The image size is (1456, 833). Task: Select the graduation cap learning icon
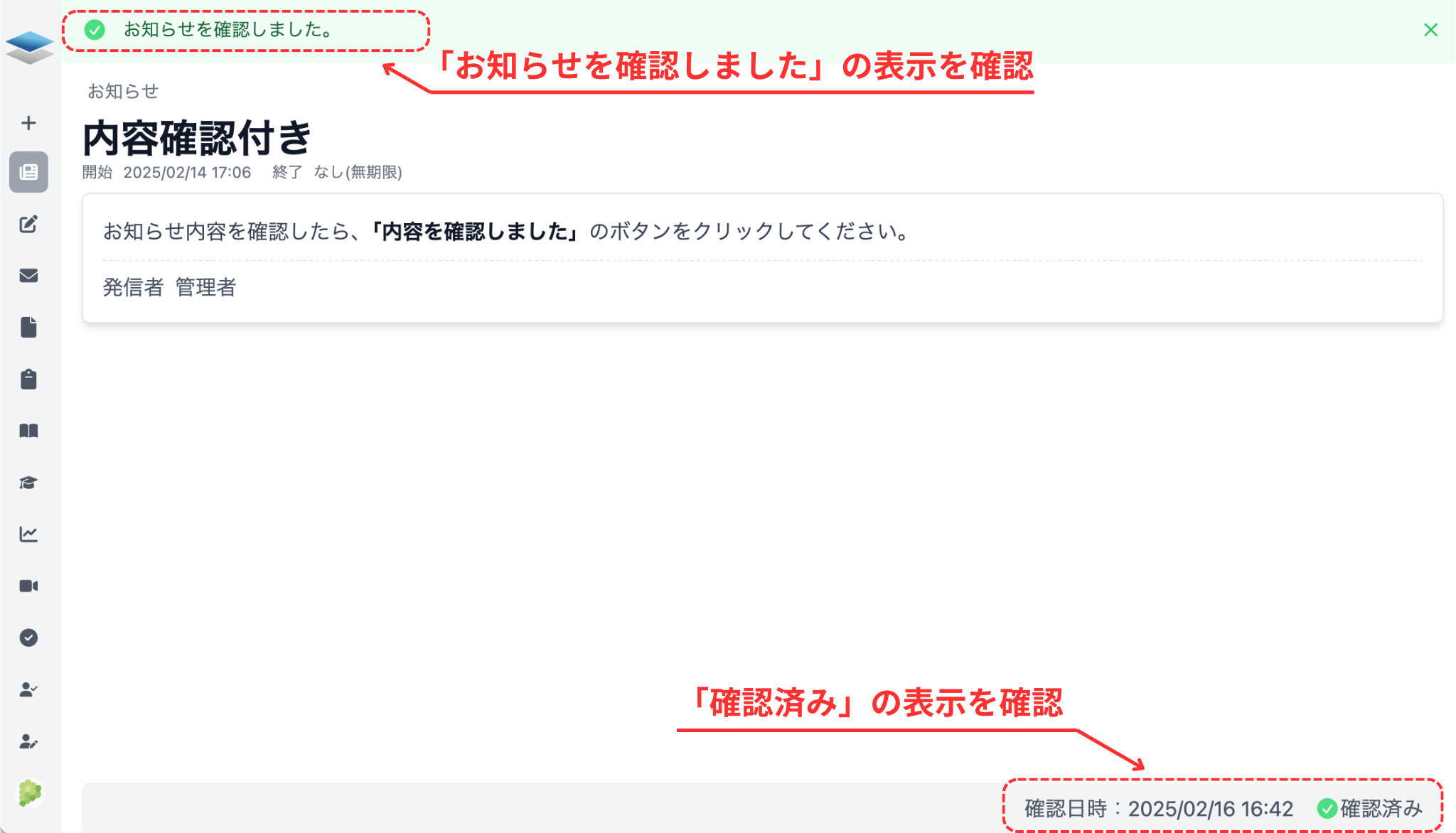click(x=28, y=483)
